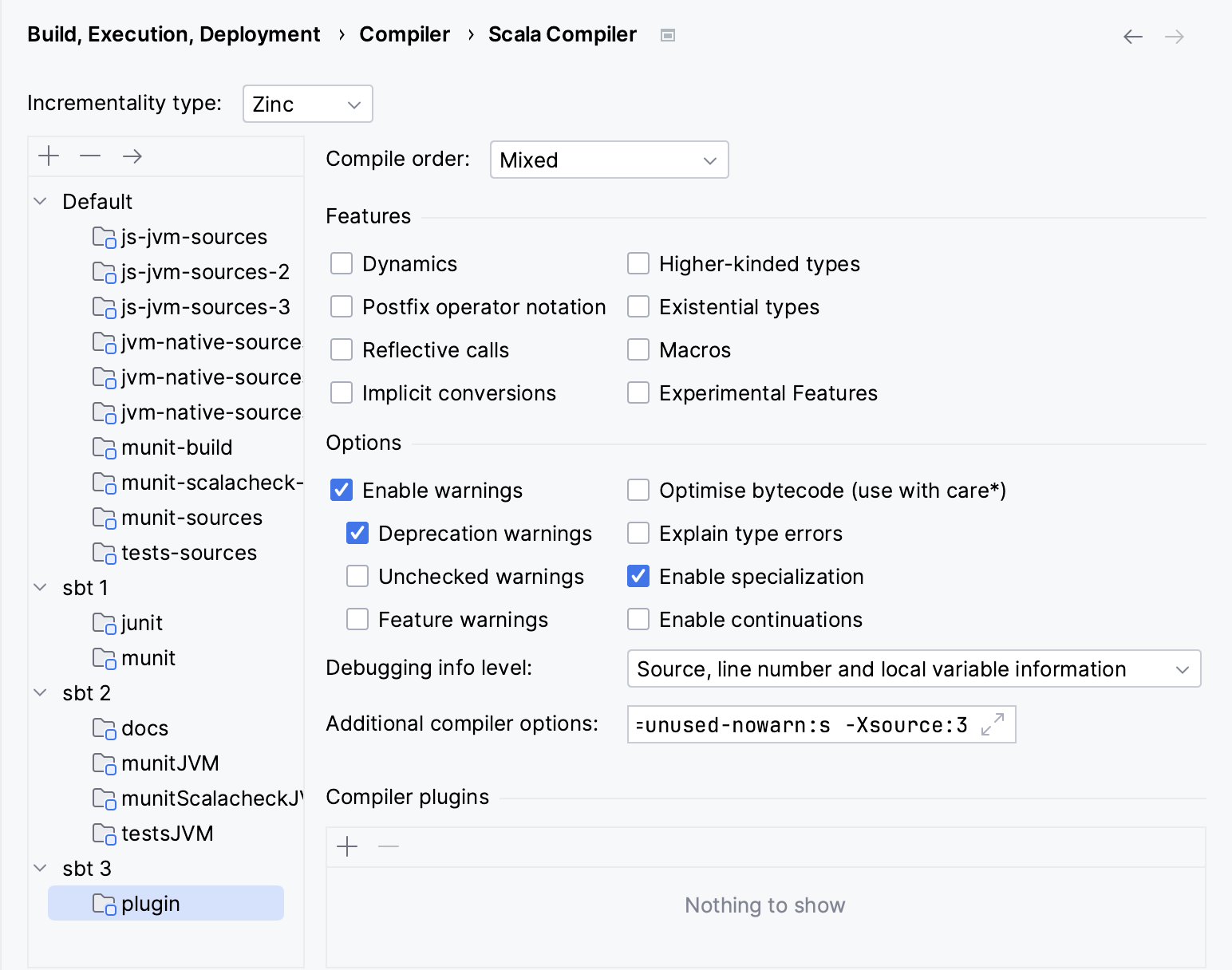1232x970 pixels.
Task: Open the Compiler breadcrumb entry
Action: (x=404, y=34)
